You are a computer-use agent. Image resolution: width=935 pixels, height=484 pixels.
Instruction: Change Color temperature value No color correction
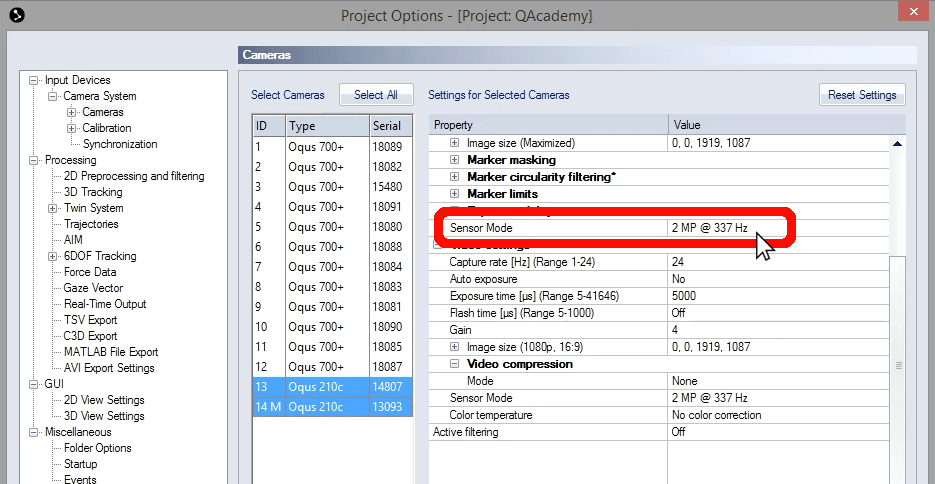point(778,415)
